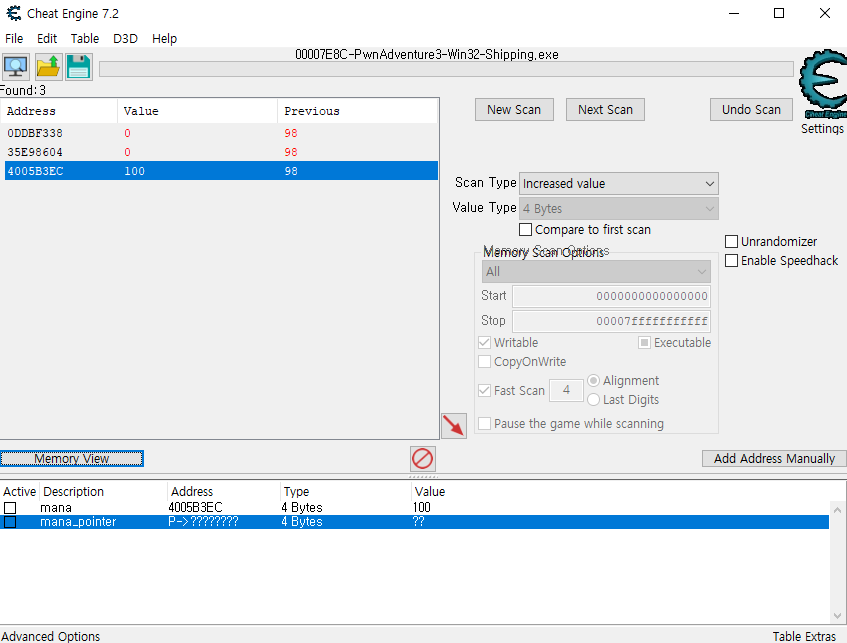Click the New Scan button
Image resolution: width=847 pixels, height=643 pixels.
(x=514, y=110)
